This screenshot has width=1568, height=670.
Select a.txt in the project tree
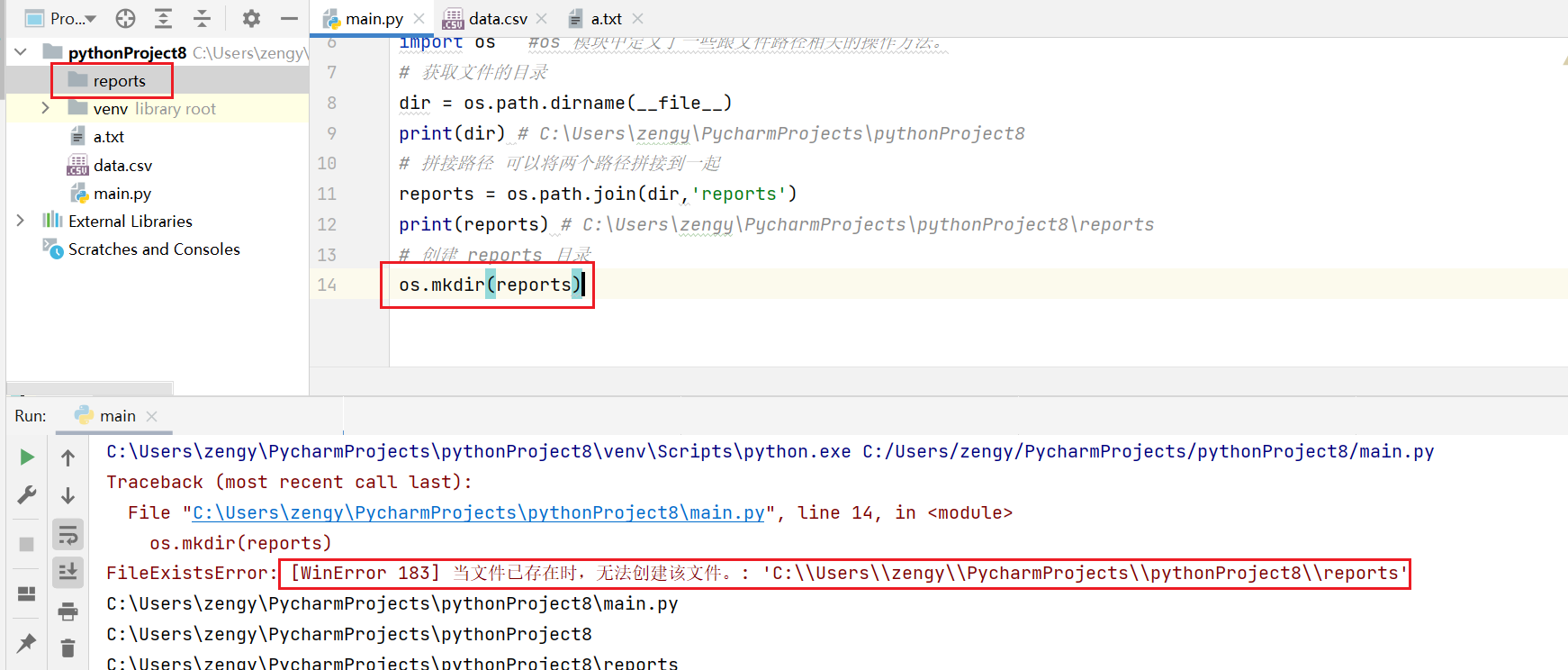109,137
